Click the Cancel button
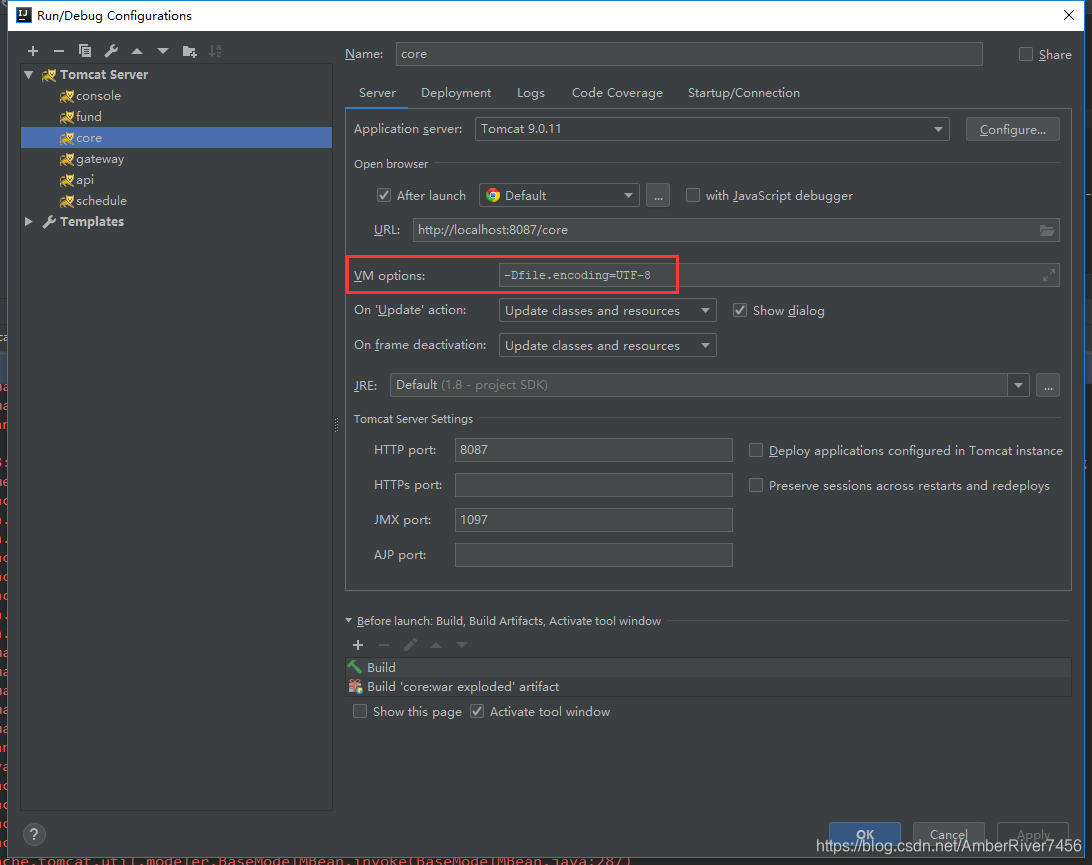 tap(949, 834)
